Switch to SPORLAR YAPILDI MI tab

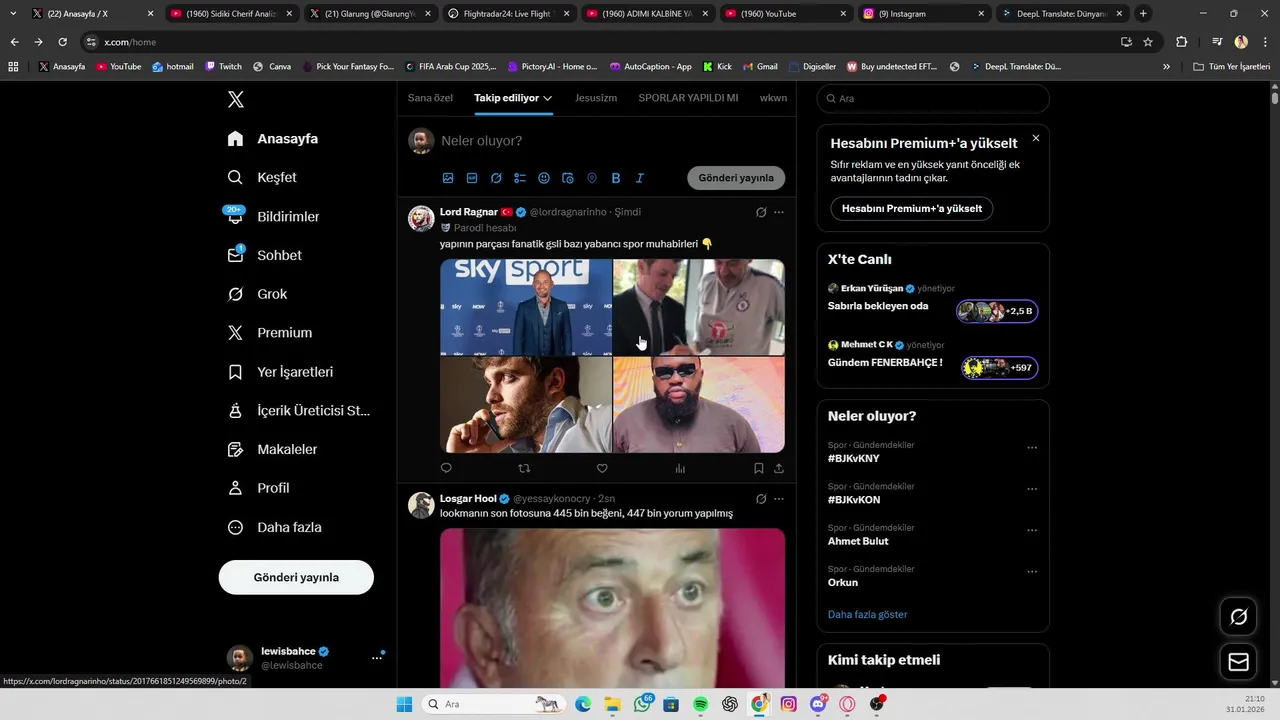point(688,98)
